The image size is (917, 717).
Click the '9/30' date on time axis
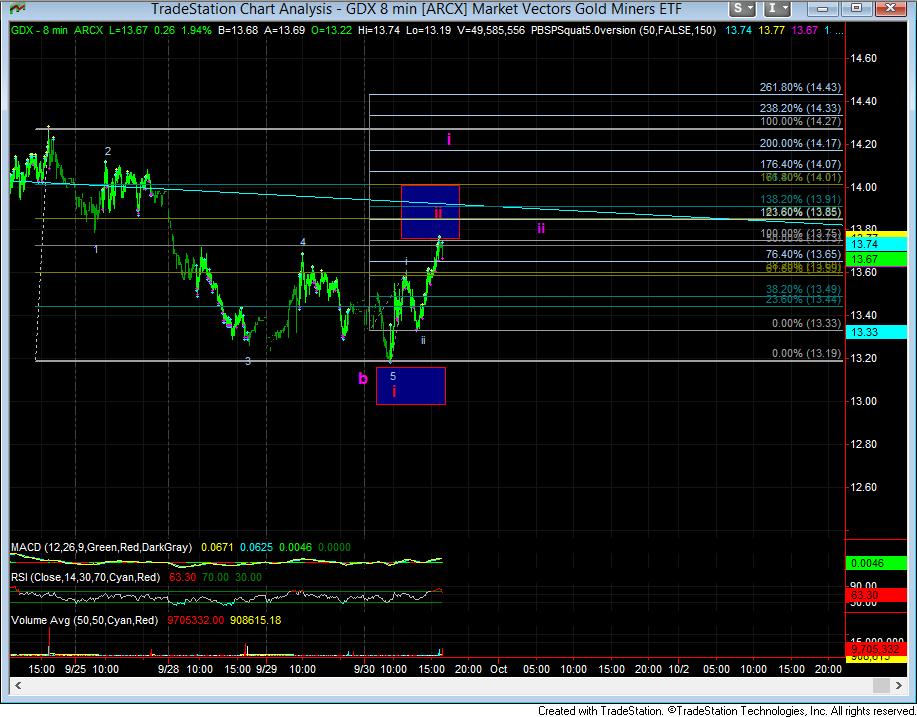click(x=365, y=669)
